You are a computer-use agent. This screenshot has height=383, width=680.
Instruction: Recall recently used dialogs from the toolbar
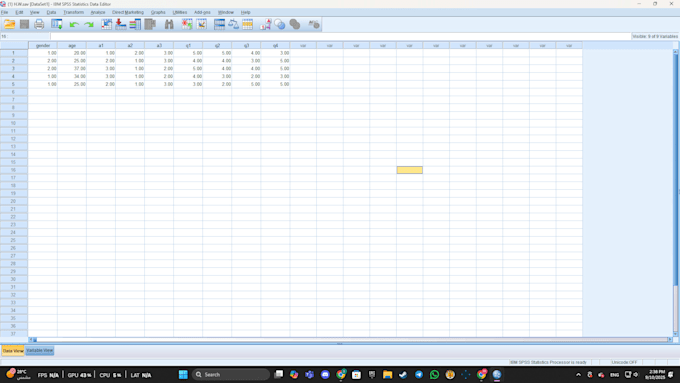pyautogui.click(x=57, y=24)
